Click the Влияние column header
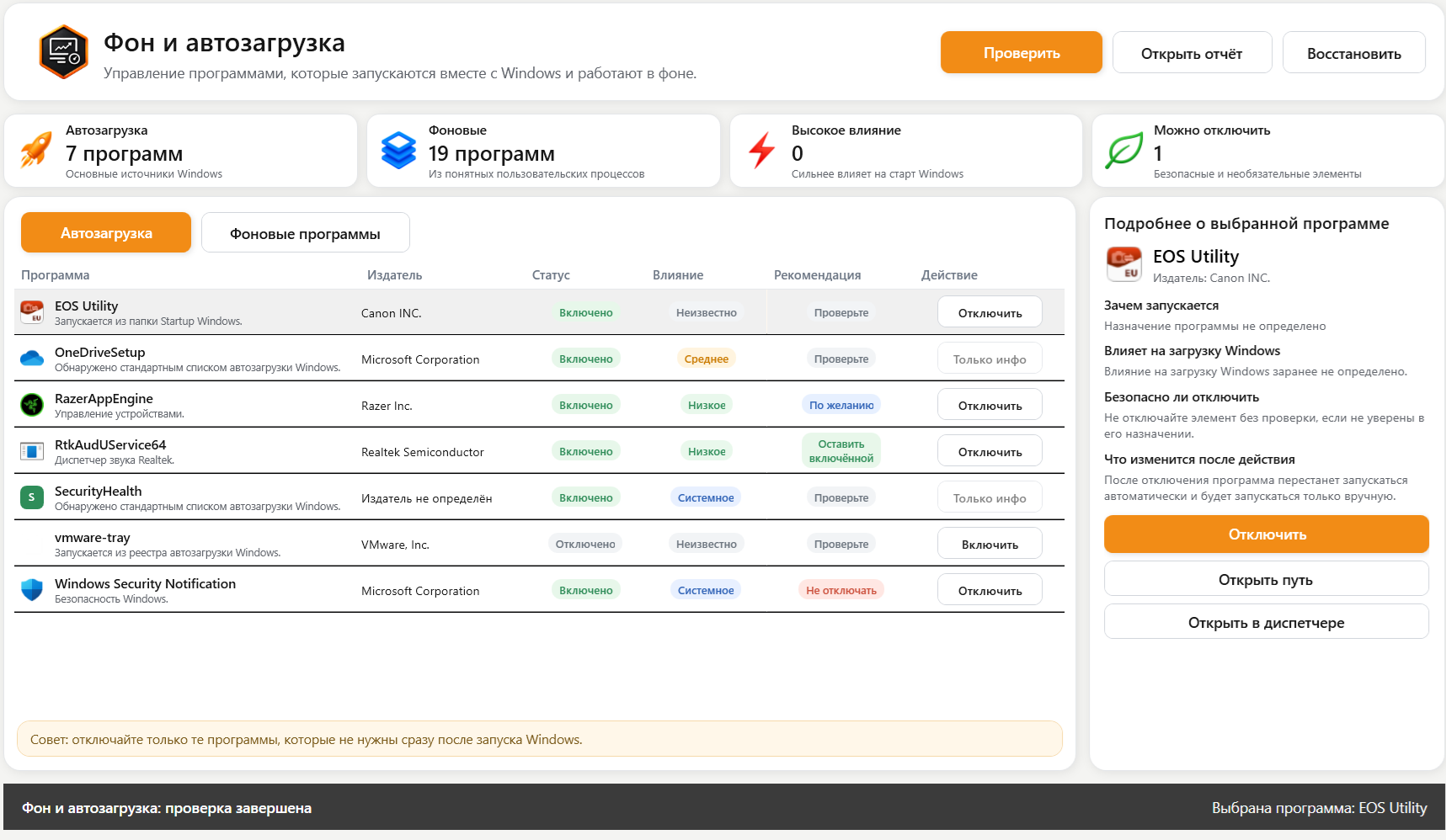The height and width of the screenshot is (840, 1446). point(678,275)
